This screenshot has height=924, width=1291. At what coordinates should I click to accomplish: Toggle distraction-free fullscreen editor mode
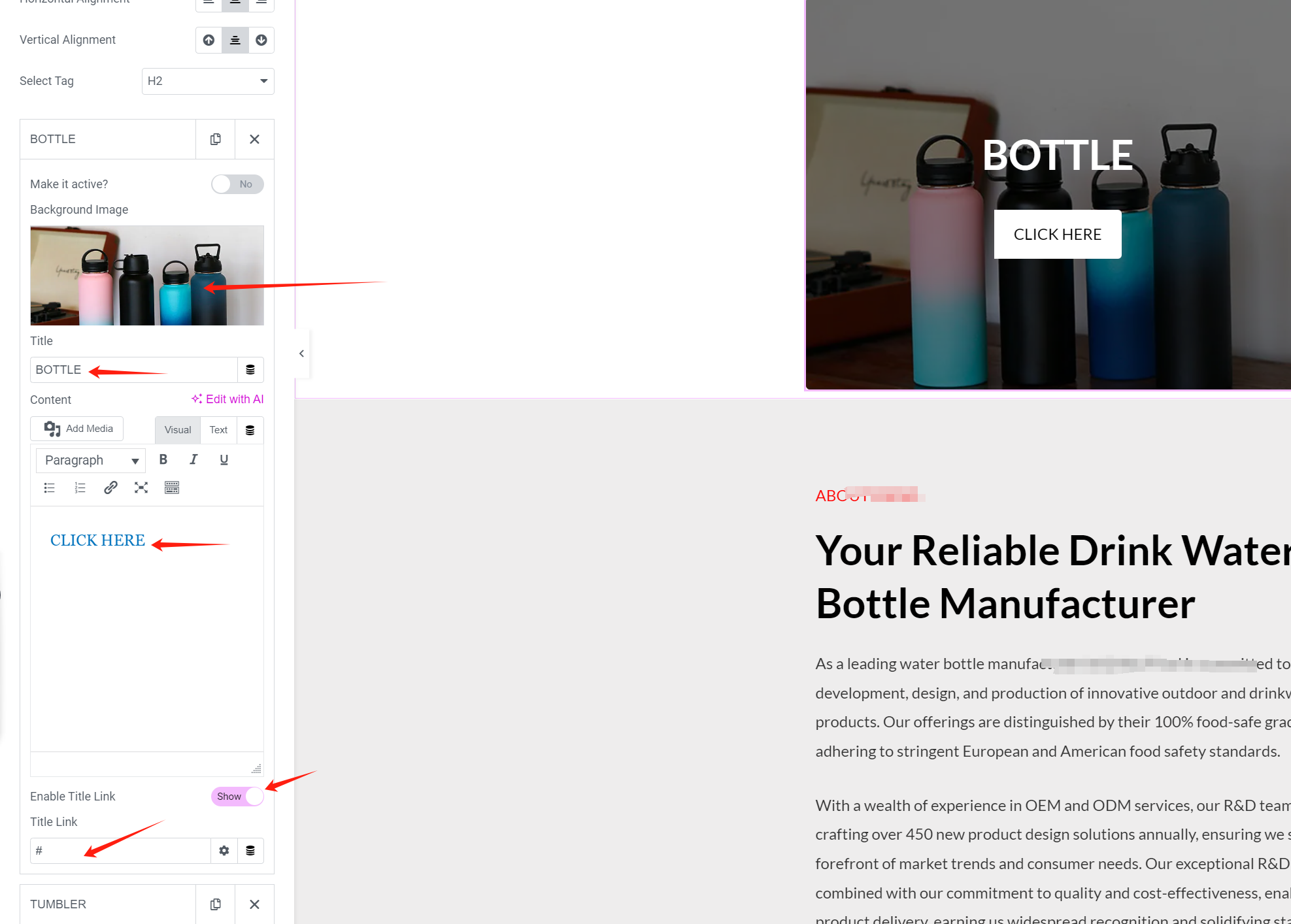(141, 488)
